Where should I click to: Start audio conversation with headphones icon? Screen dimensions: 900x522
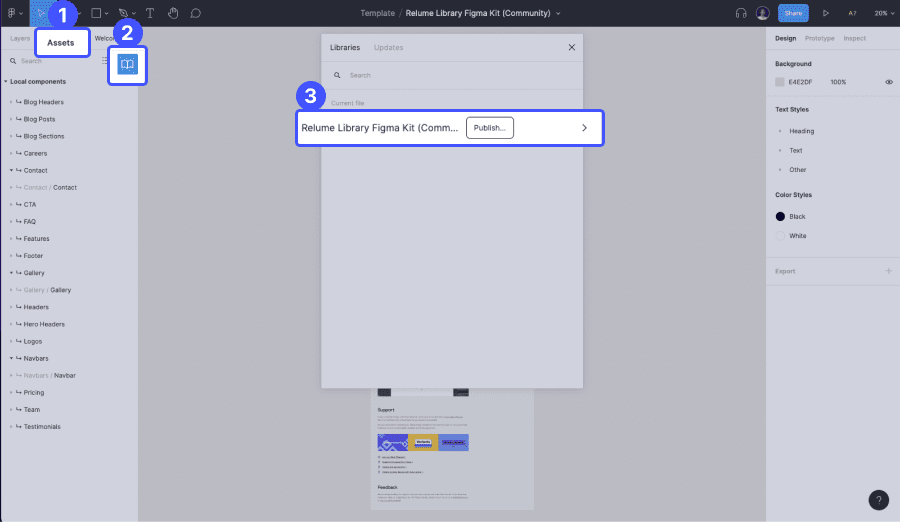741,13
